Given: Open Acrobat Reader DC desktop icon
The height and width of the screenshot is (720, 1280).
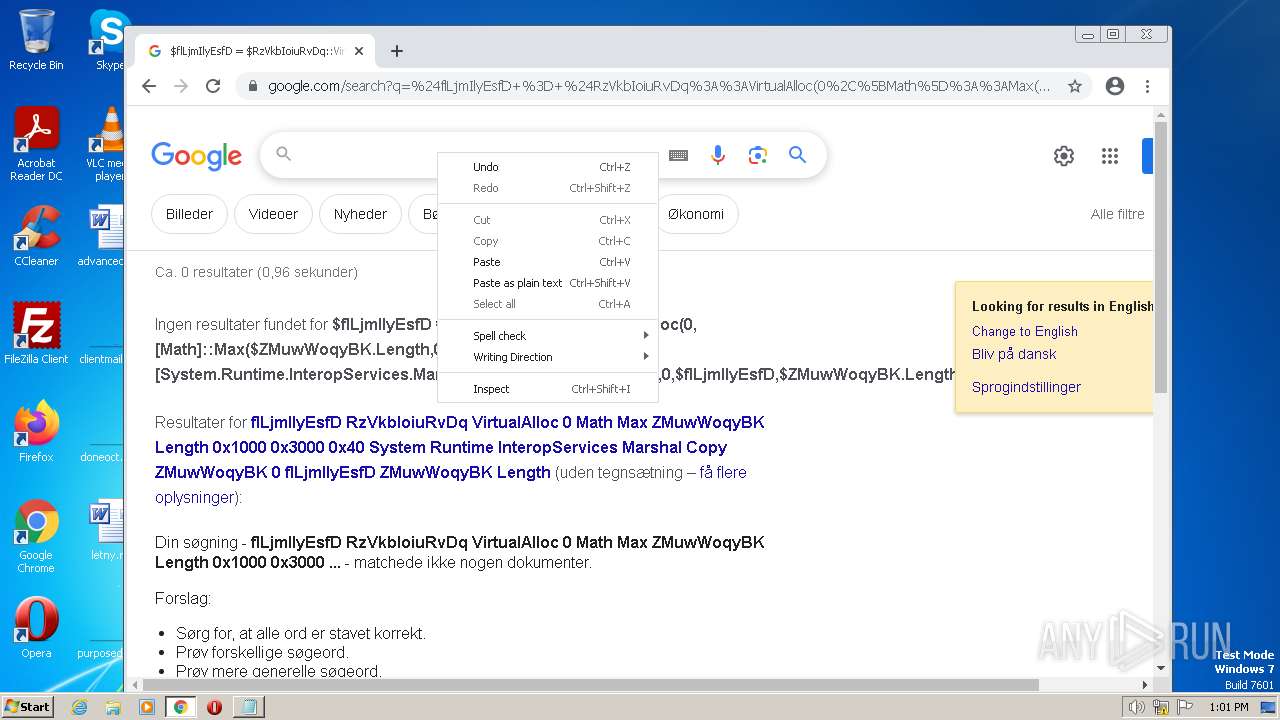Looking at the screenshot, I should (36, 145).
